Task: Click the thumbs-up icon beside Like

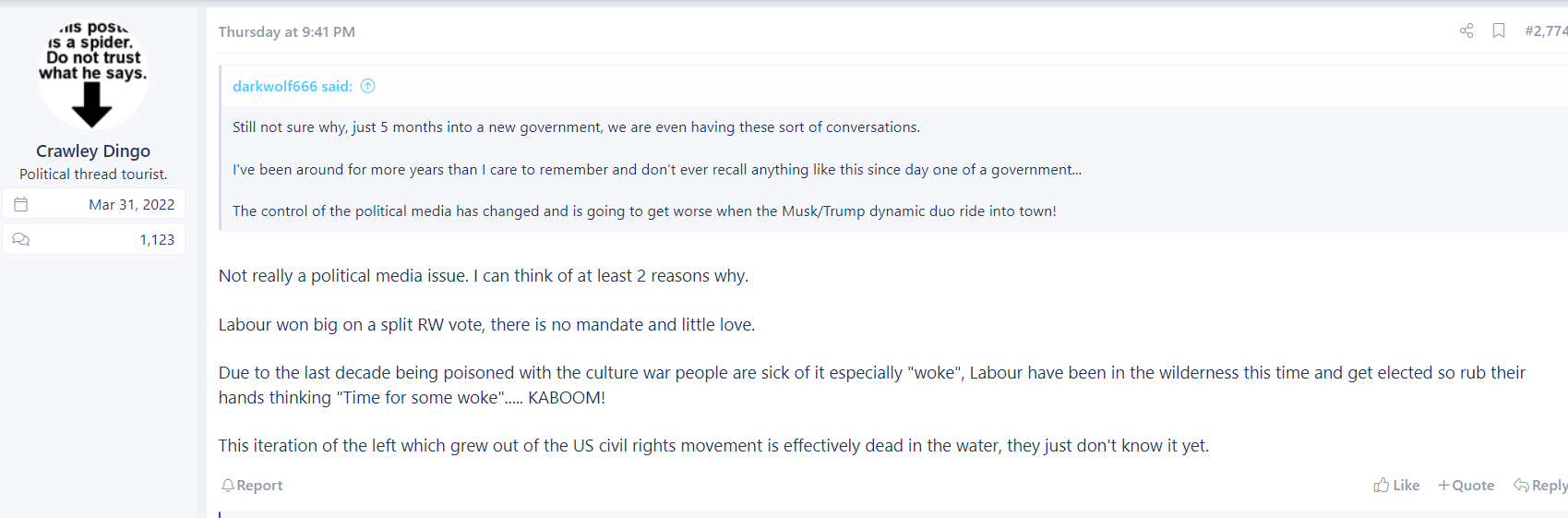Action: tap(1382, 485)
